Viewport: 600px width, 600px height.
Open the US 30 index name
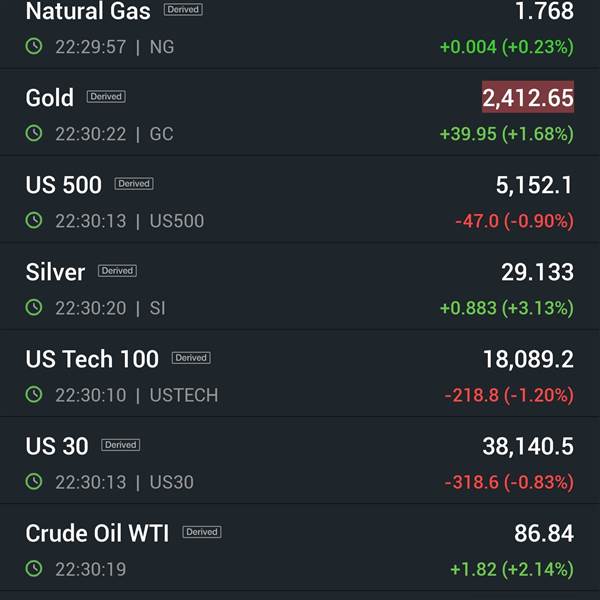pyautogui.click(x=57, y=446)
